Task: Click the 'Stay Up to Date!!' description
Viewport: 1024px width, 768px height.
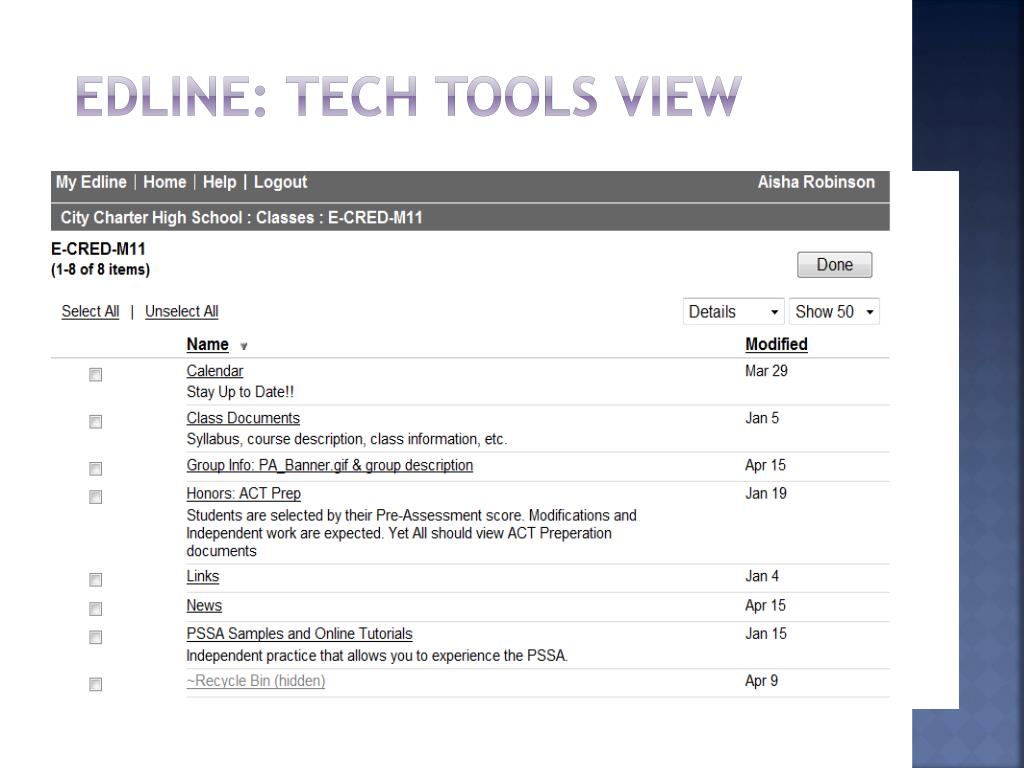Action: tap(240, 392)
